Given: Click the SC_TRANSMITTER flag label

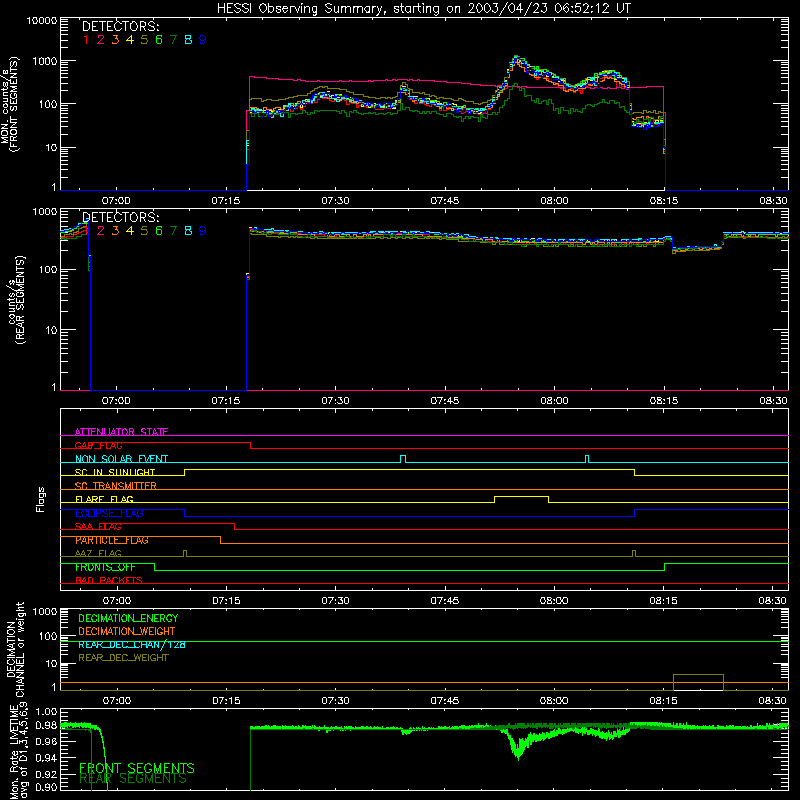Looking at the screenshot, I should click(115, 486).
